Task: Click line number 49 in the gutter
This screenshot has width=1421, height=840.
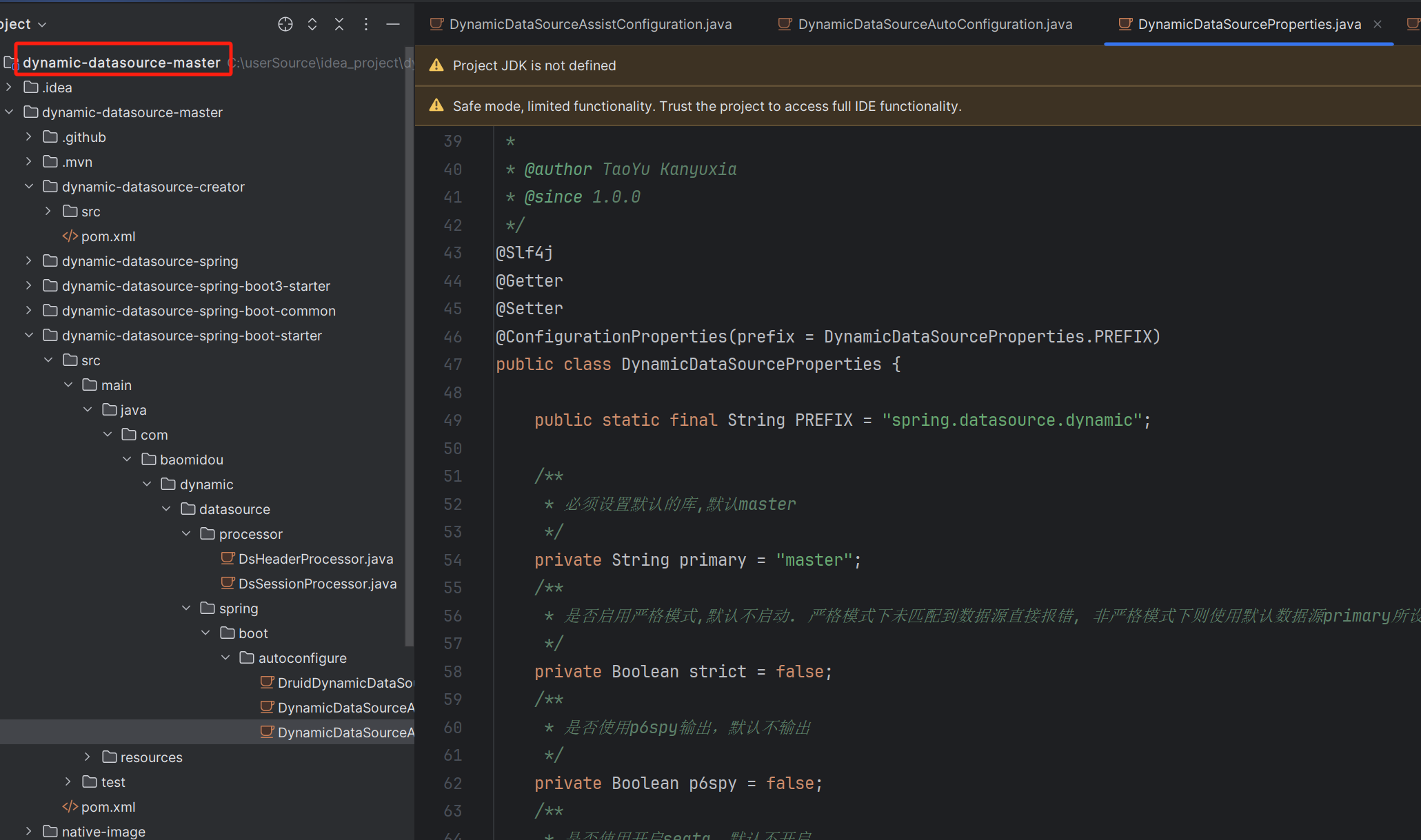Action: pos(453,420)
